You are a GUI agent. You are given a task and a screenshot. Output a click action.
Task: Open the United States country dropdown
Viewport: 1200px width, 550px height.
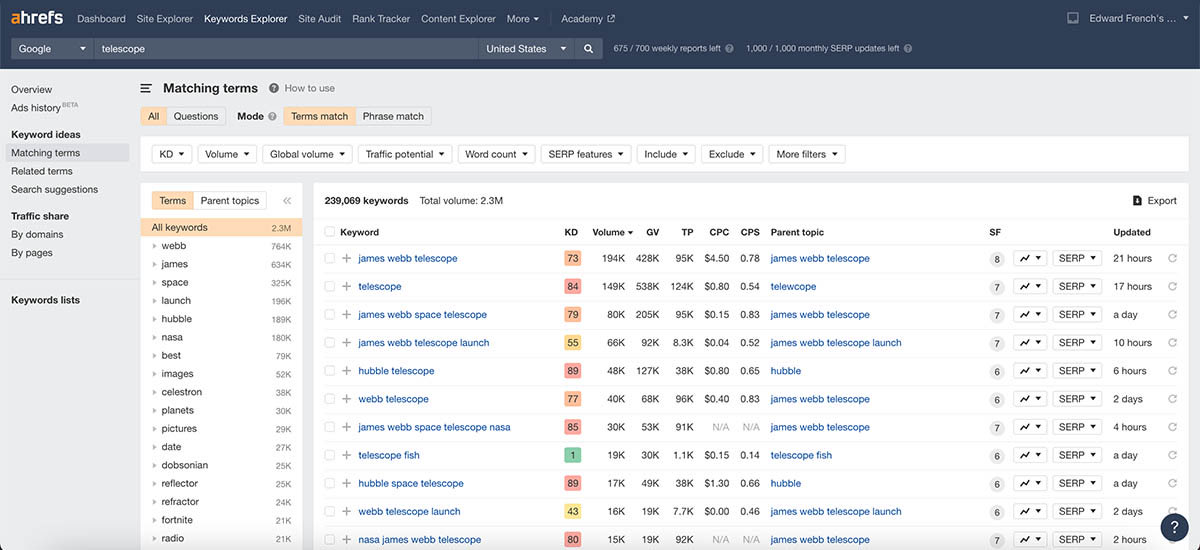pos(526,48)
